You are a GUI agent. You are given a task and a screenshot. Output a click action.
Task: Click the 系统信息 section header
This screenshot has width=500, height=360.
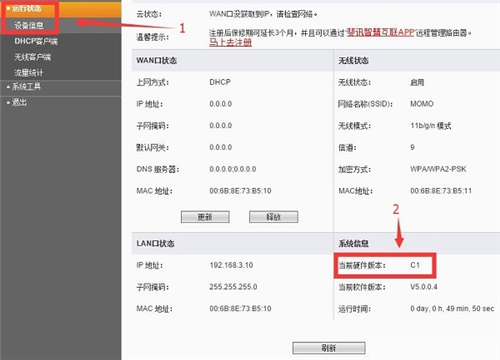click(x=353, y=243)
